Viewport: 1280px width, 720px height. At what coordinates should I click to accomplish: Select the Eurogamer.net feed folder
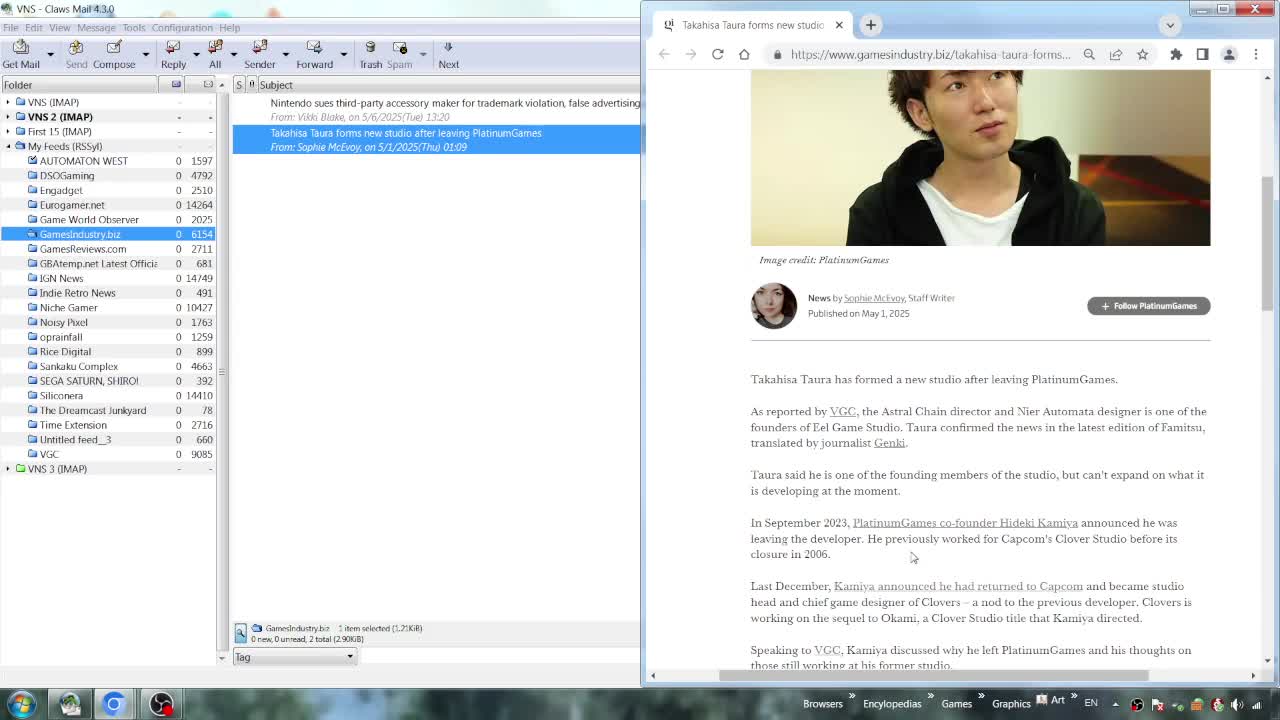[72, 205]
